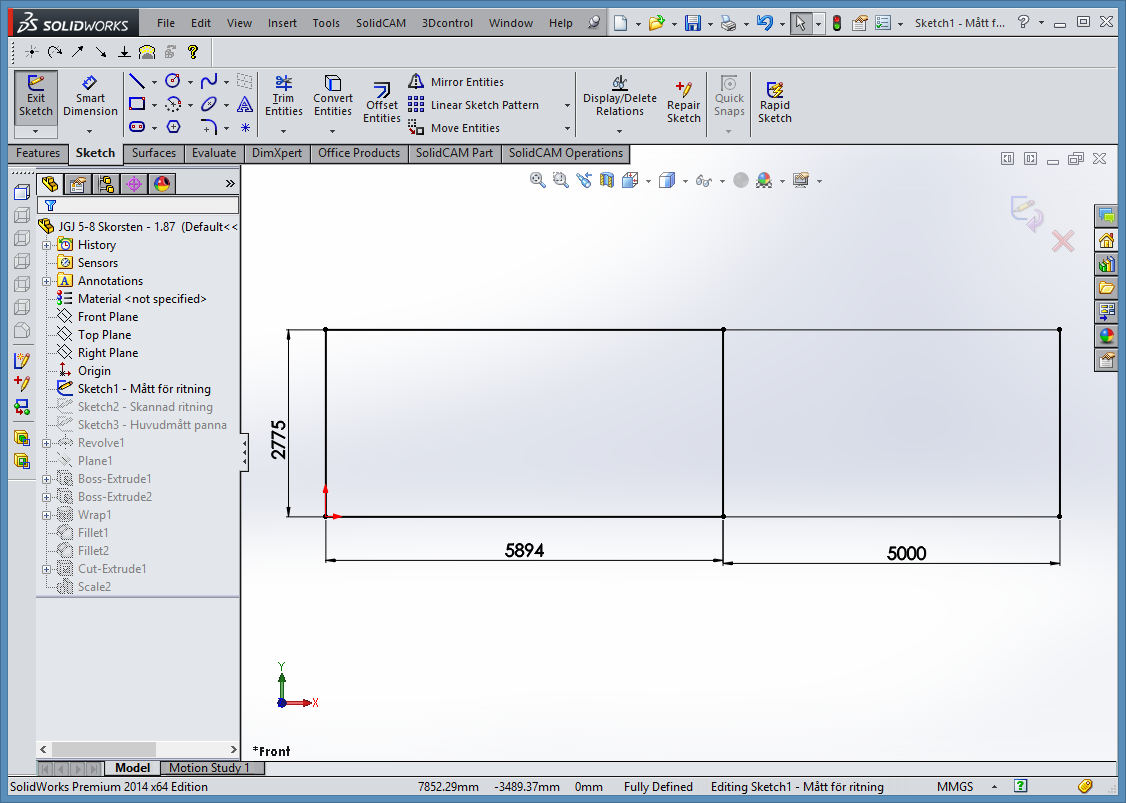Open the Convert Entities dropdown arrow
The height and width of the screenshot is (803, 1126).
332,131
